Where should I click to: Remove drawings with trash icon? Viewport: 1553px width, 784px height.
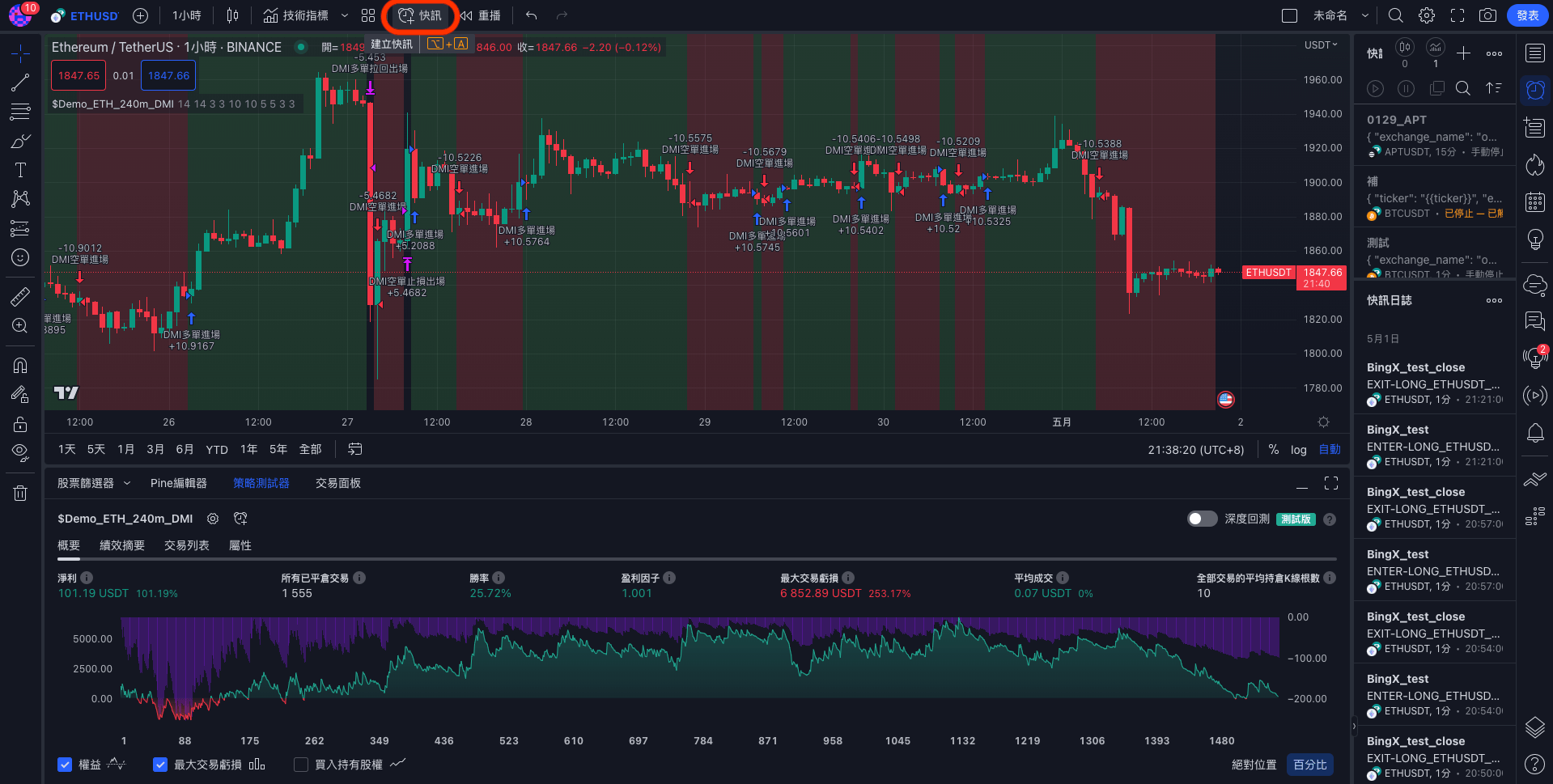pos(20,493)
